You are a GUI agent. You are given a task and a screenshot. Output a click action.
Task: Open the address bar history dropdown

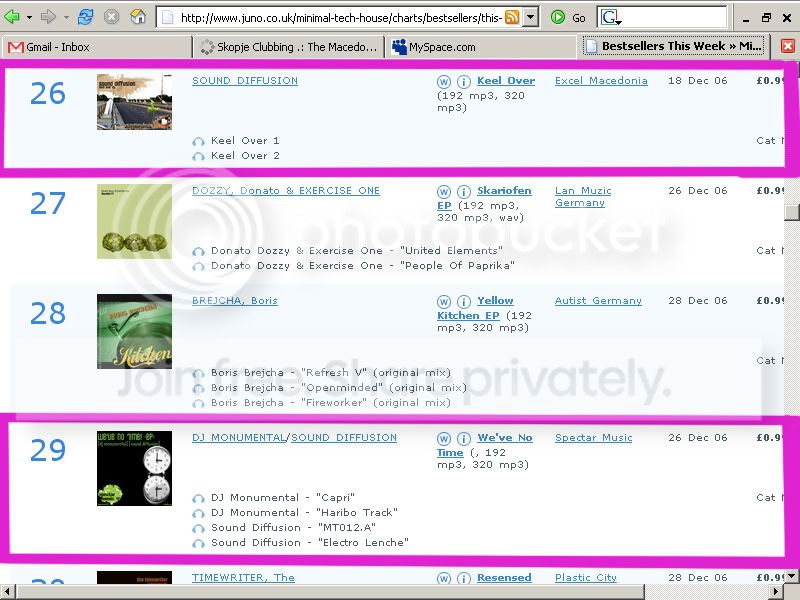tap(531, 17)
